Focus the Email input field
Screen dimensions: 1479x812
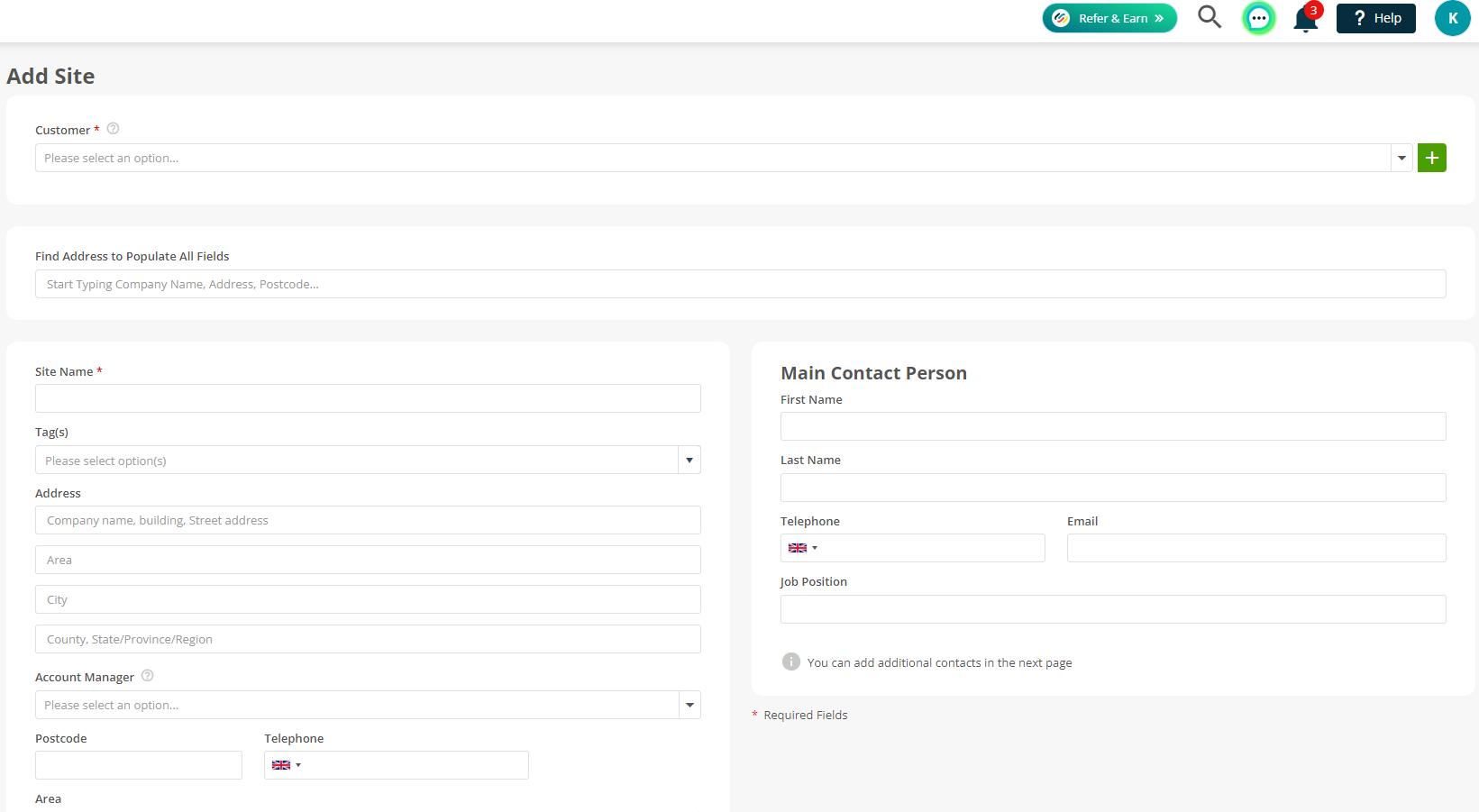(x=1256, y=548)
